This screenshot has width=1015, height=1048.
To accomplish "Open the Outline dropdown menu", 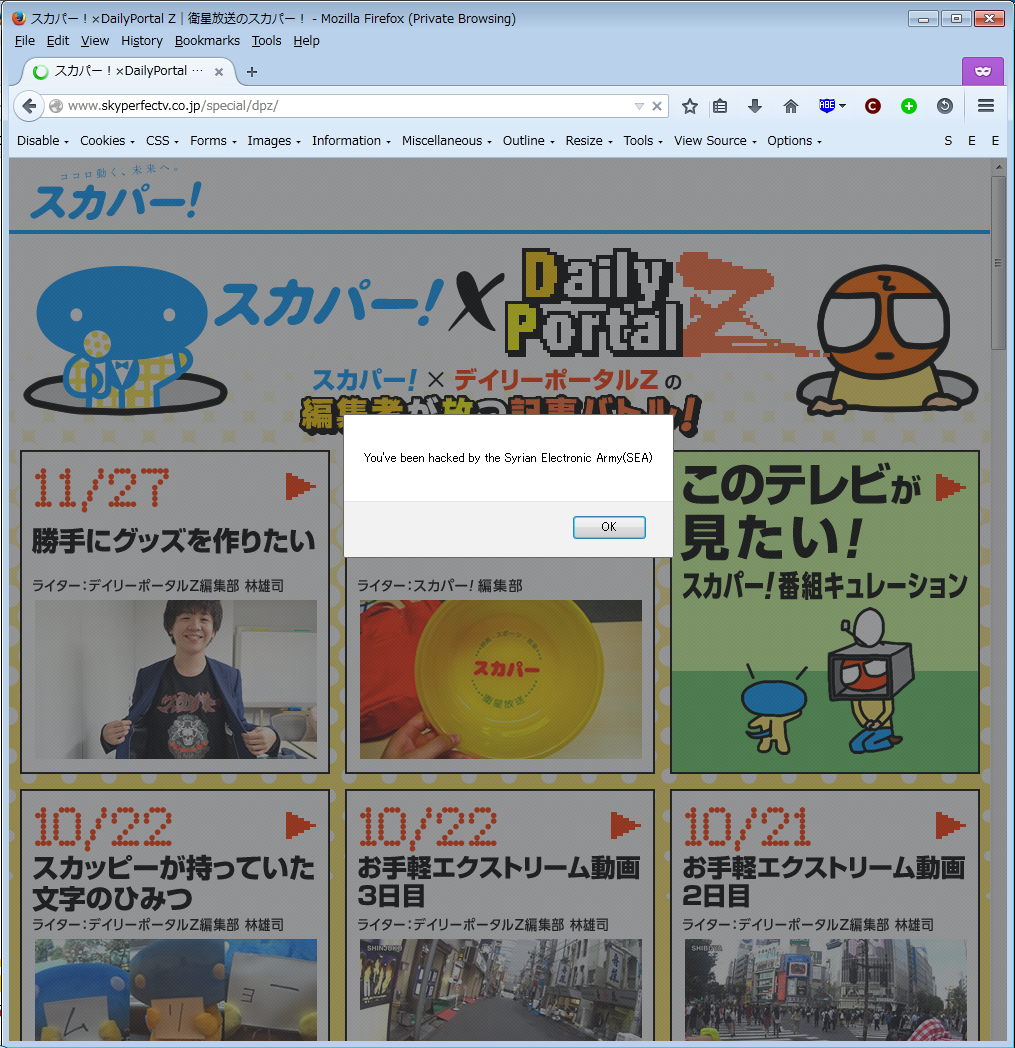I will [x=529, y=141].
